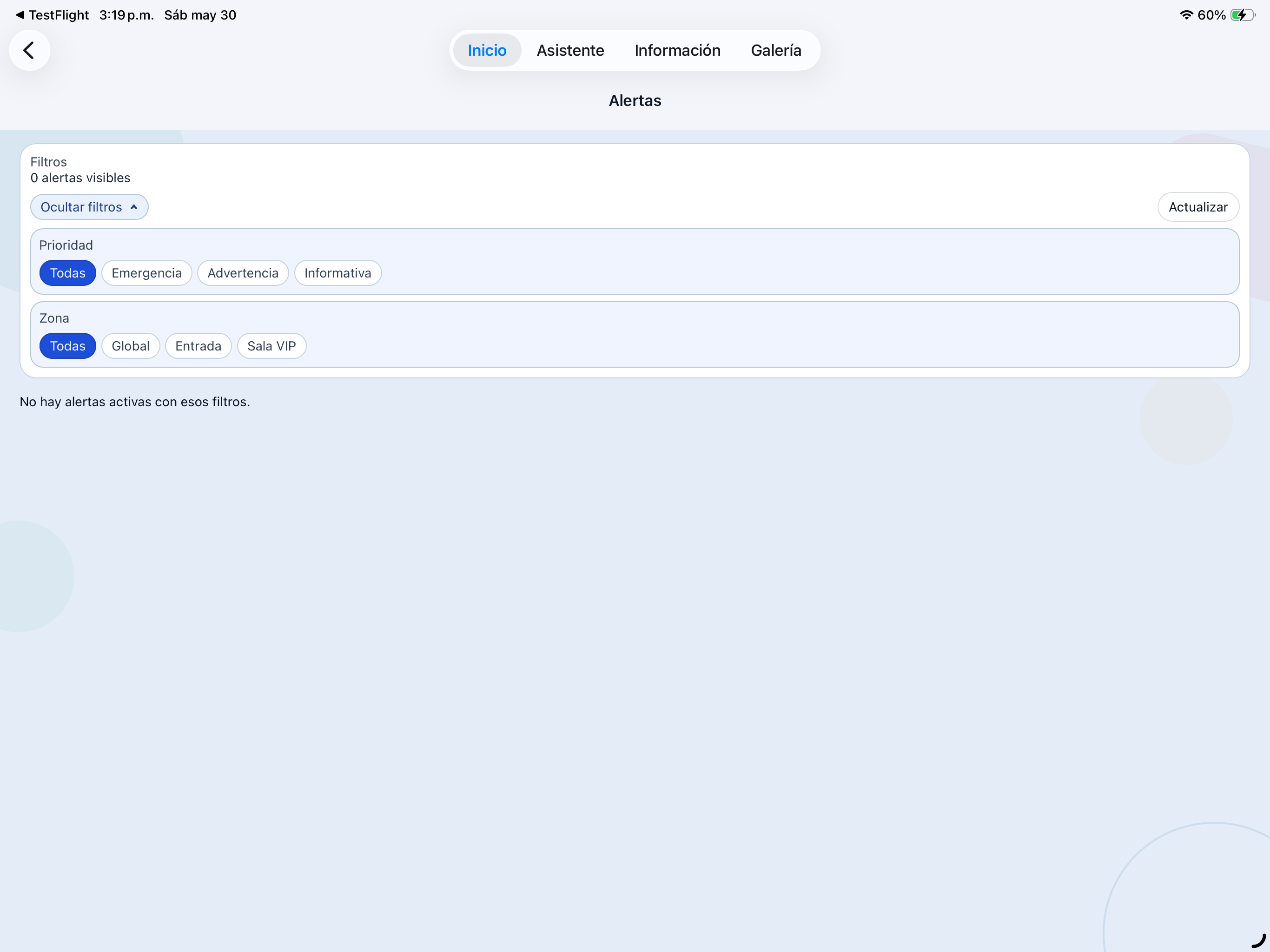Click the Zona section label
Screen dimensions: 1270x952
tap(54, 318)
